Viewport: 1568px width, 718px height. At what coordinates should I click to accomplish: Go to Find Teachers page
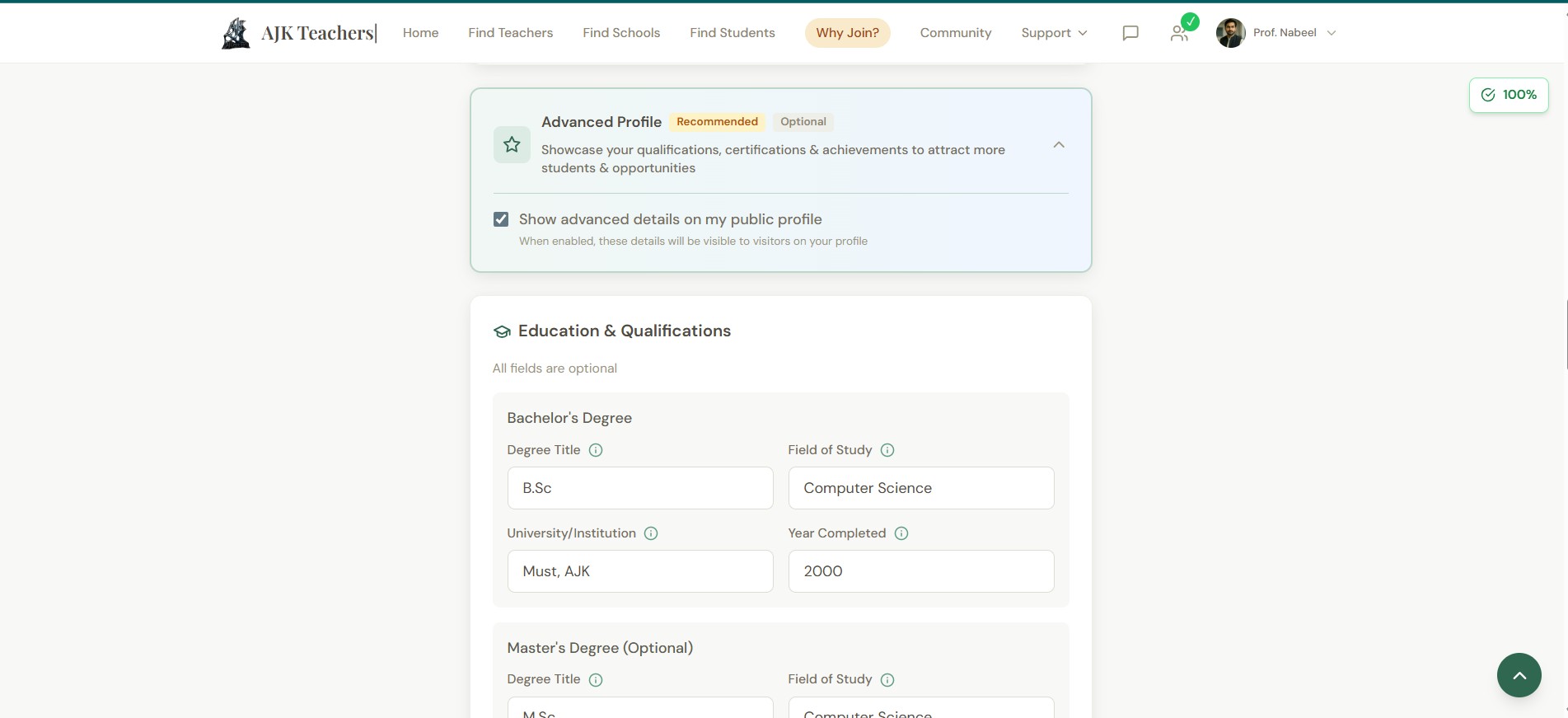510,33
